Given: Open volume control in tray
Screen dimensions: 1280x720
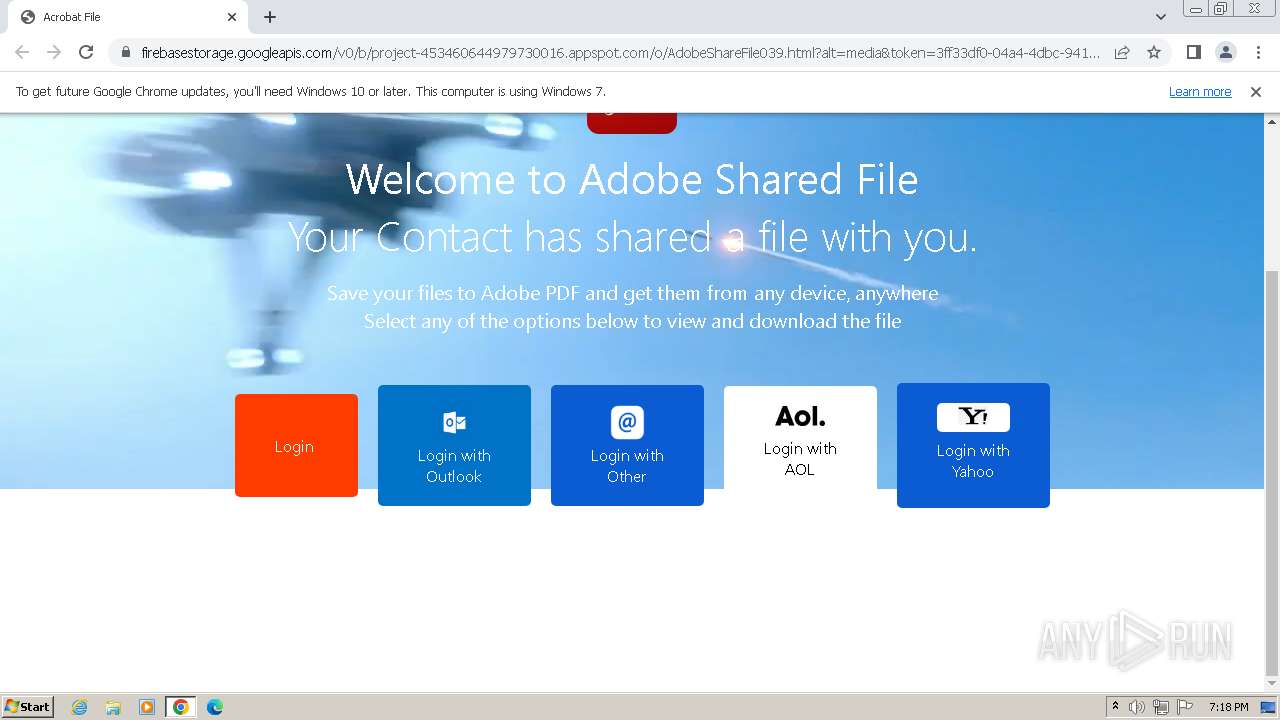Looking at the screenshot, I should point(1137,707).
